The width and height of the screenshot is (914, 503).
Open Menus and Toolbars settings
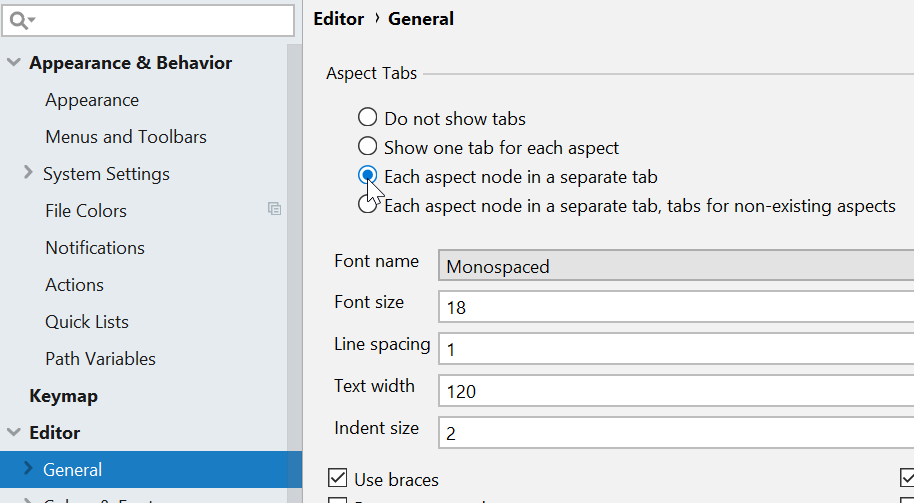click(x=126, y=137)
